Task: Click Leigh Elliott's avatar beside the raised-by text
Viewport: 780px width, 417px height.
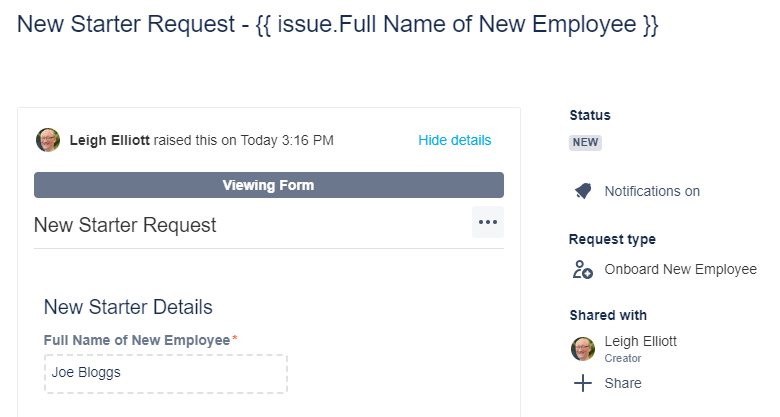Action: (x=48, y=140)
